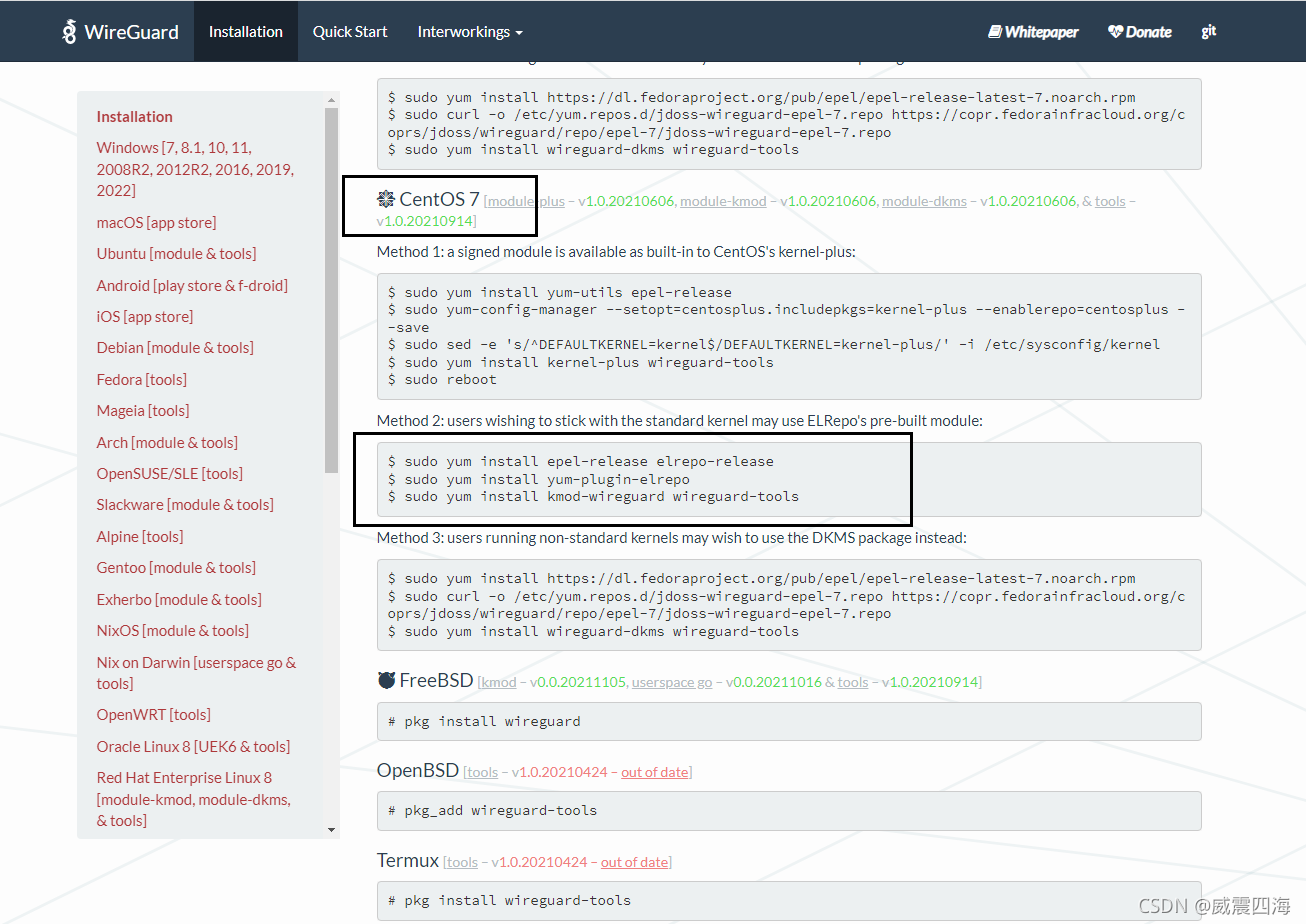Viewport: 1306px width, 924px height.
Task: Open the git repository link
Action: point(1208,31)
